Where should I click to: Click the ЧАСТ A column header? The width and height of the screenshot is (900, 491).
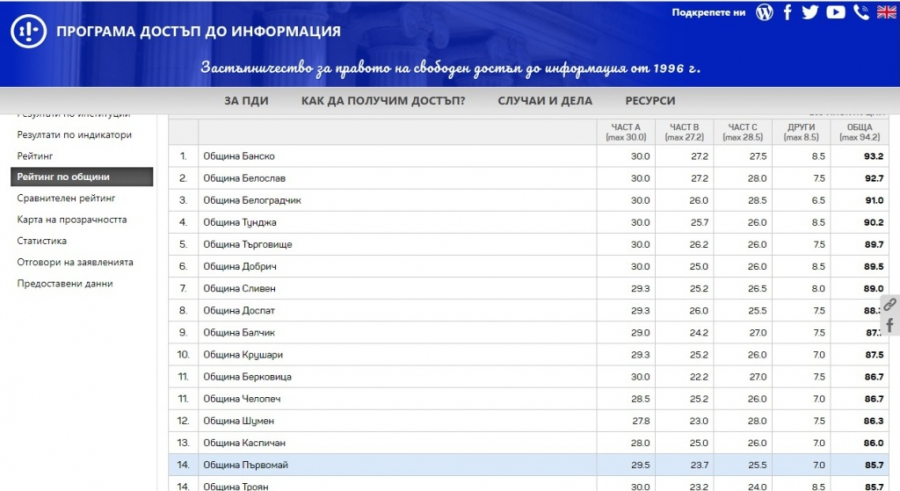coord(626,132)
